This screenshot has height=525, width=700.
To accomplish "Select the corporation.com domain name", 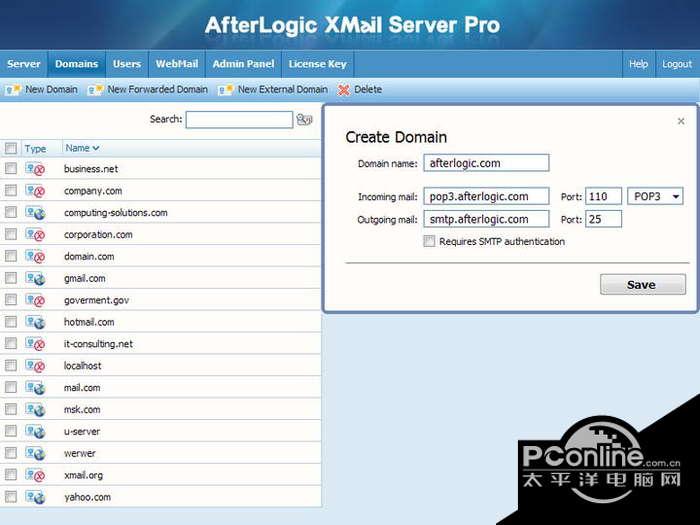I will tap(98, 235).
